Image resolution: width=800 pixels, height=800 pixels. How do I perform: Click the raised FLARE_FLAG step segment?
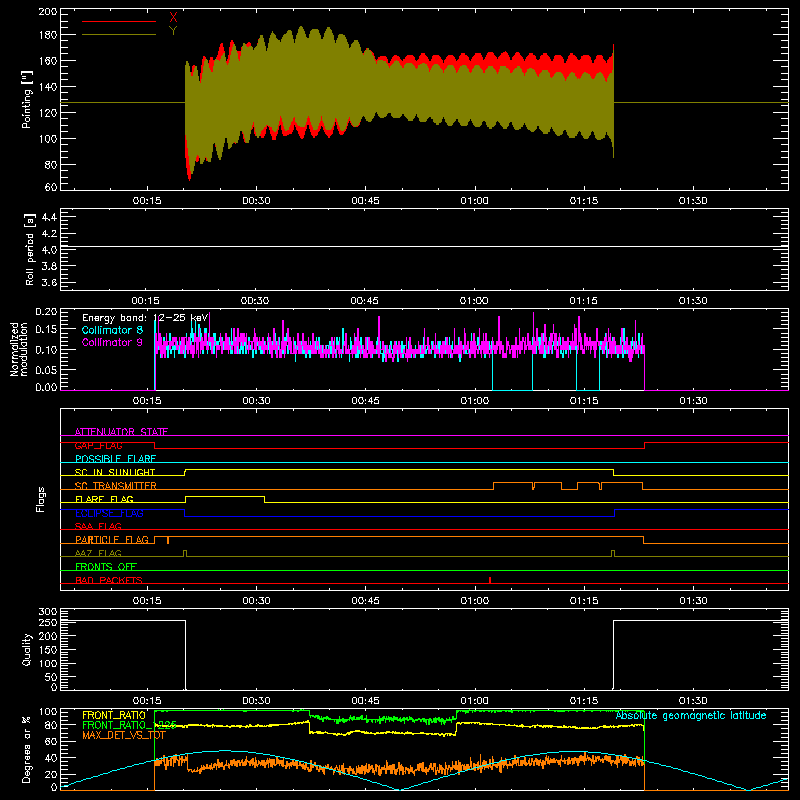click(x=225, y=496)
